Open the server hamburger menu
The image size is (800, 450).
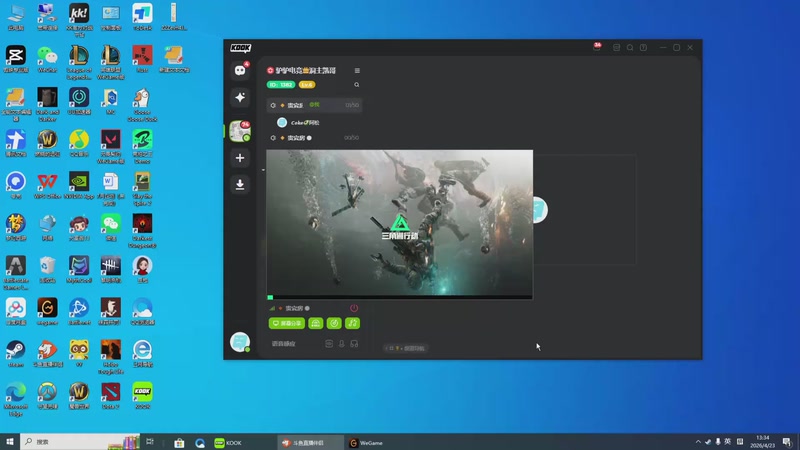point(357,70)
